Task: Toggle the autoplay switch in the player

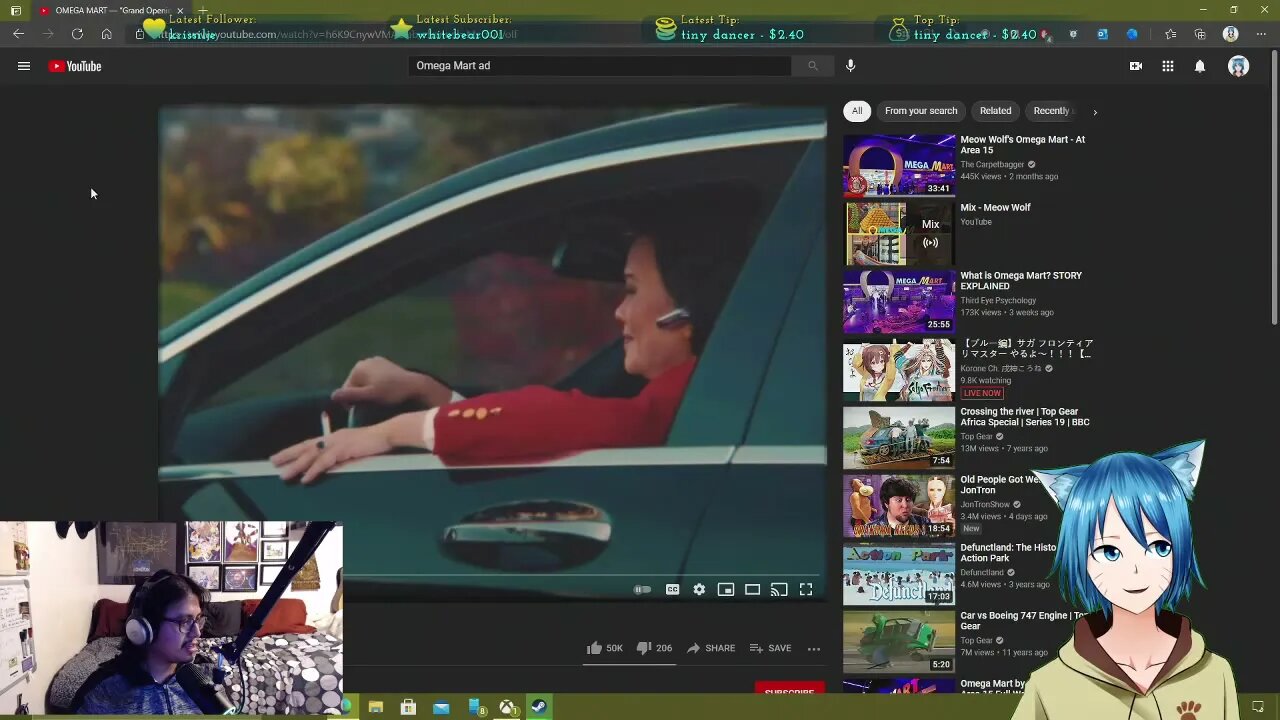Action: 643,590
